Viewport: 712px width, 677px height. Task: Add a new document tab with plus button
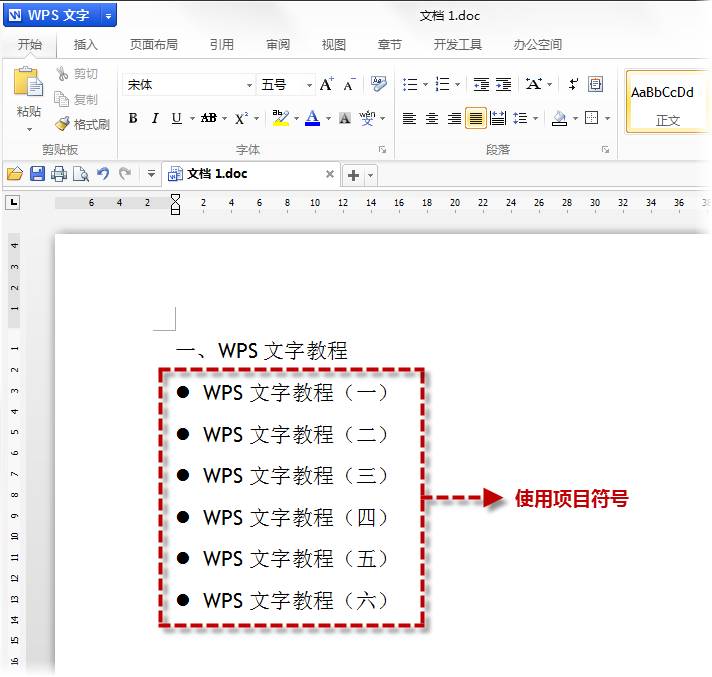[x=353, y=175]
